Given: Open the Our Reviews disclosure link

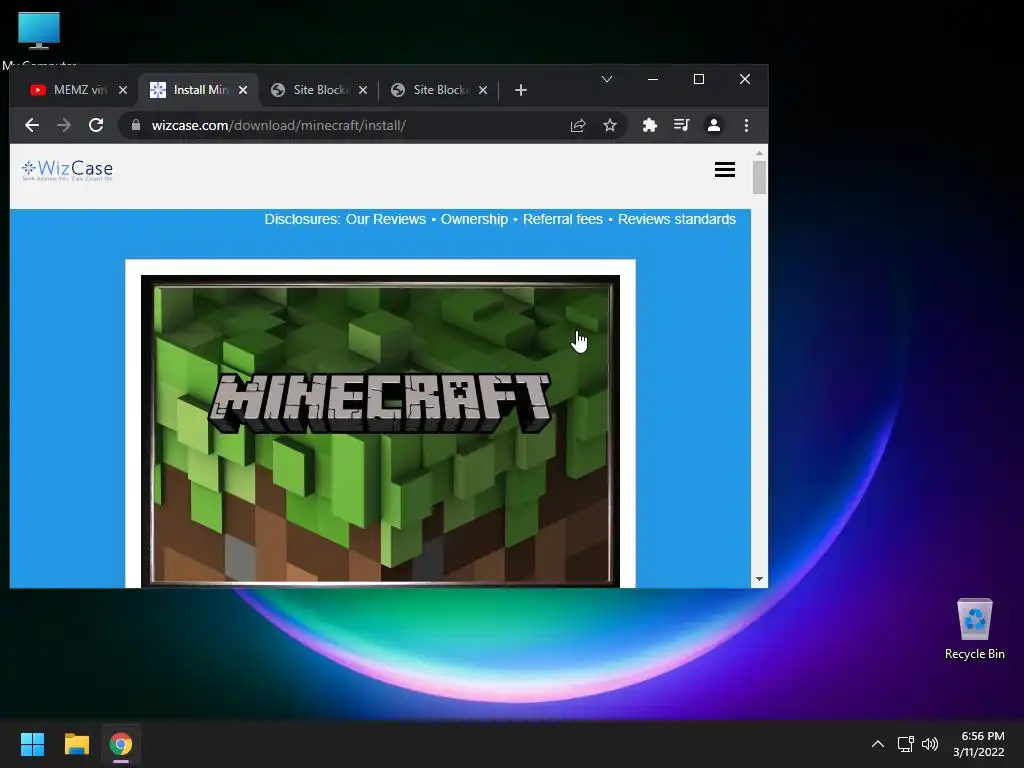Looking at the screenshot, I should [x=385, y=219].
